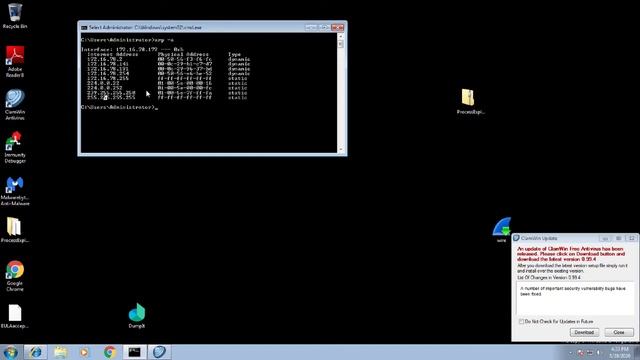Show hidden icons in system tray
This screenshot has width=640, height=360.
(571, 353)
